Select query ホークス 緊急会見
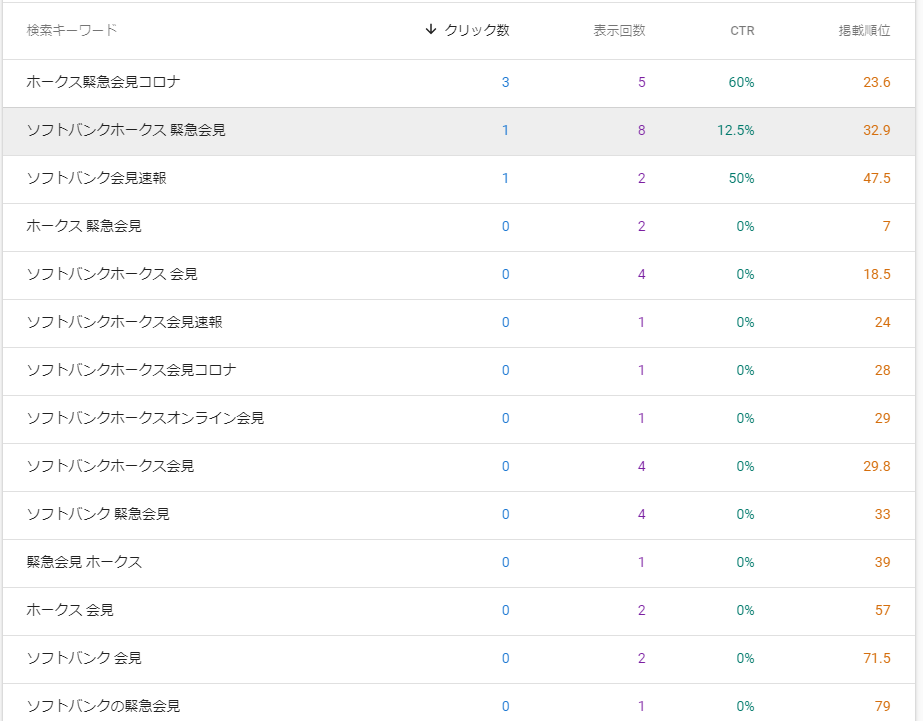The width and height of the screenshot is (923, 721). click(x=84, y=226)
